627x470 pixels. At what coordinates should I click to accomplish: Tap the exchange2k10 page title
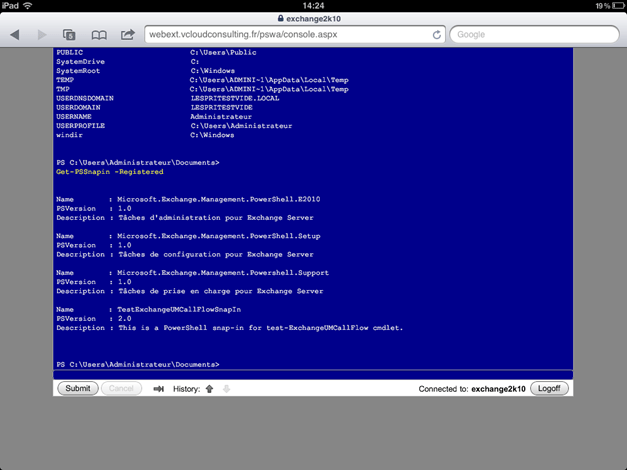(318, 18)
